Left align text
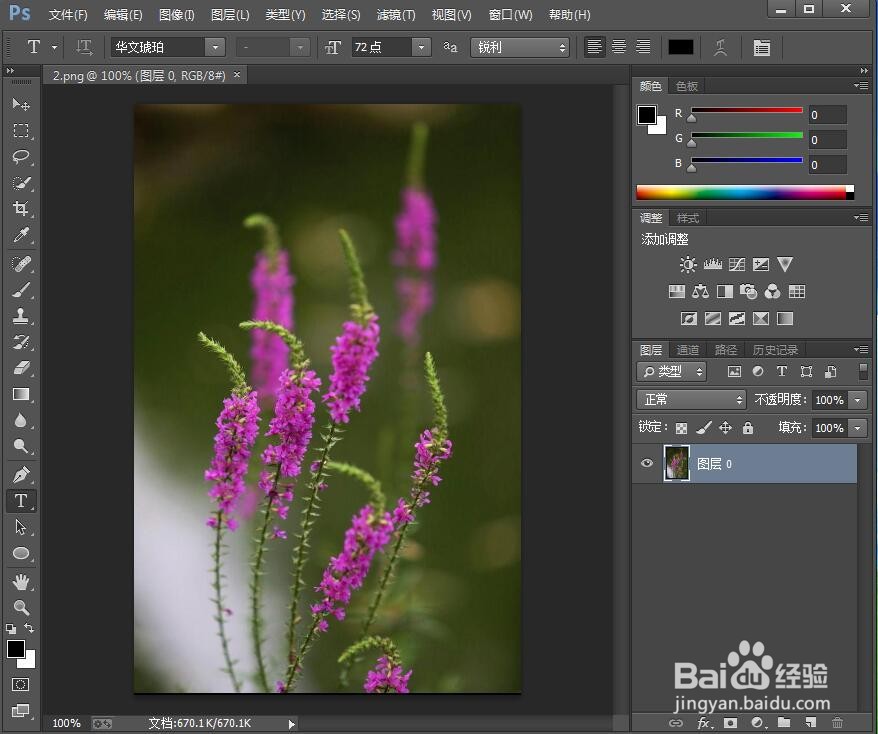 pyautogui.click(x=595, y=47)
